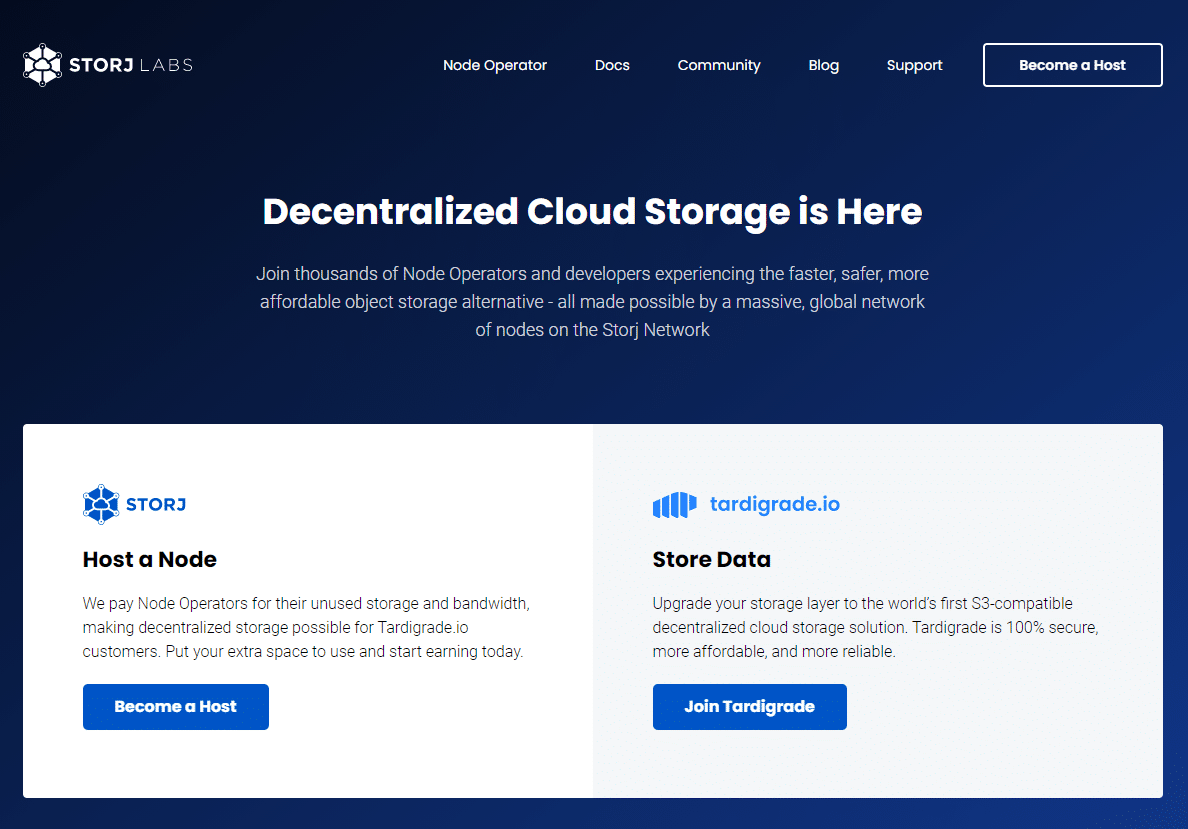This screenshot has width=1188, height=829.
Task: Click the STORJ LABS wordmark in header
Action: click(x=130, y=65)
